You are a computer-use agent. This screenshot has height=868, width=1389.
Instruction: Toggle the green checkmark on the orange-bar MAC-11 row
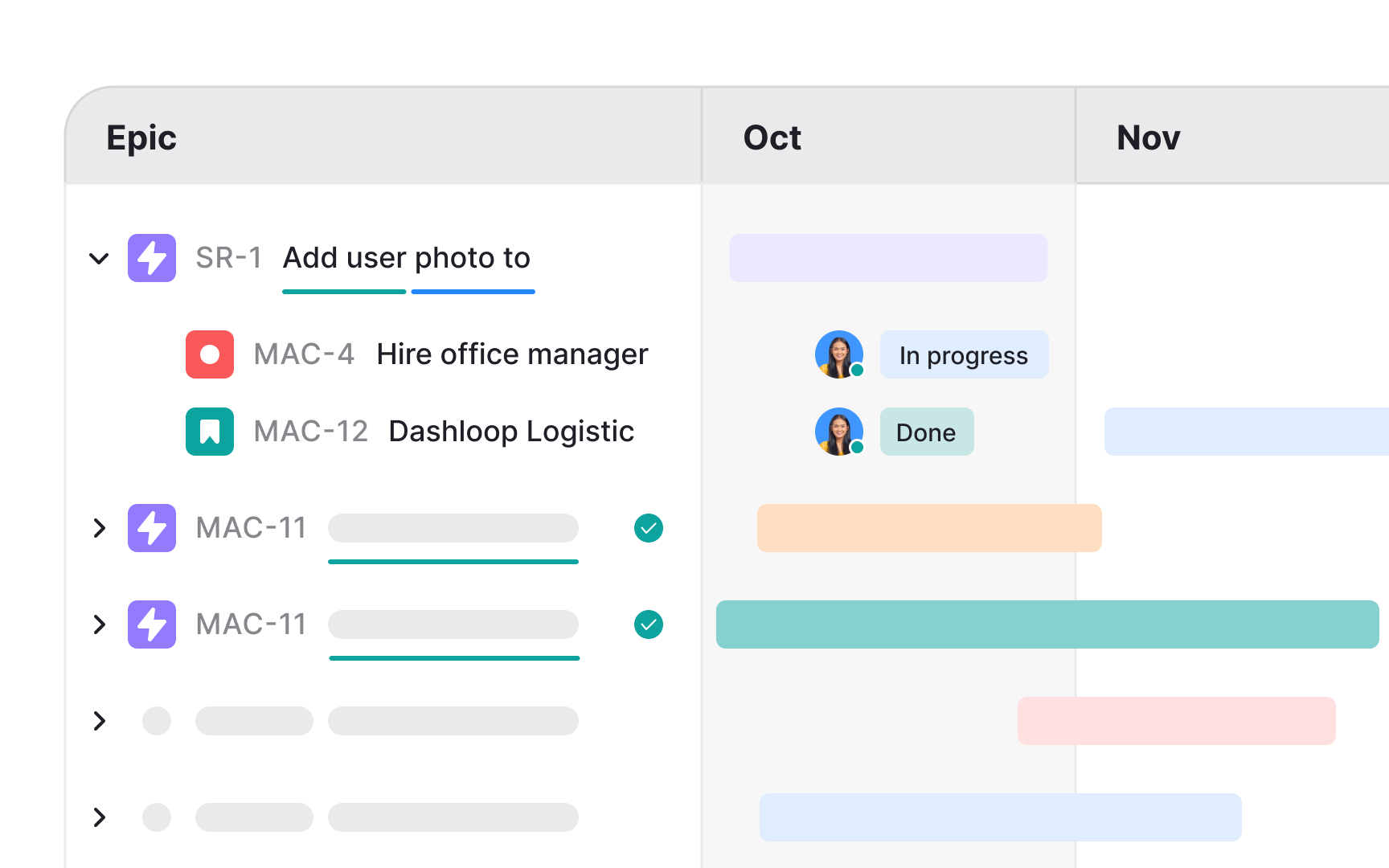[x=649, y=528]
